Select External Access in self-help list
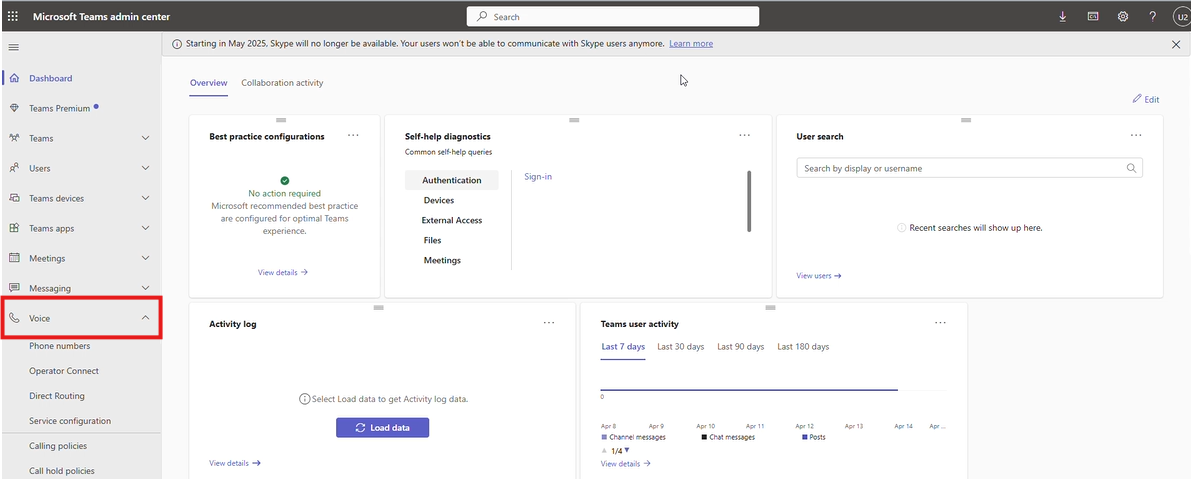 click(x=452, y=220)
